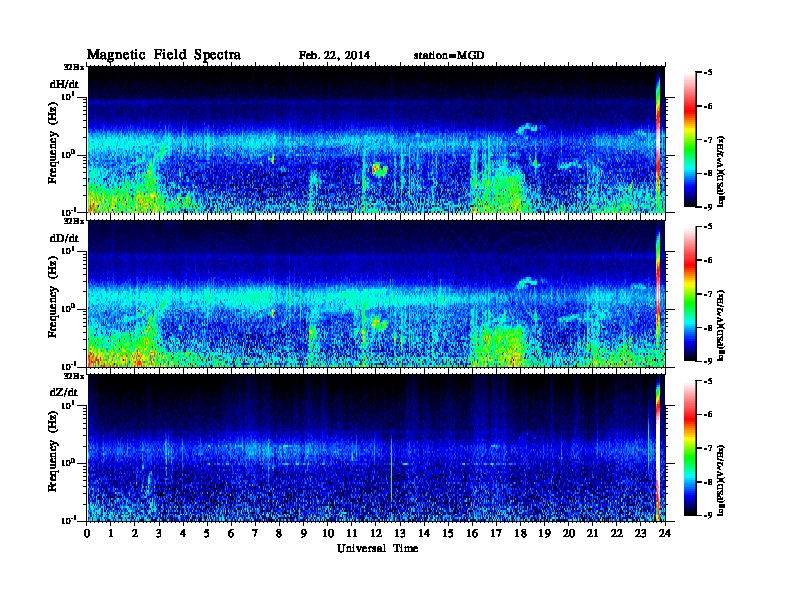Click the time axis tick label "18"
This screenshot has width=792, height=612.
point(520,533)
